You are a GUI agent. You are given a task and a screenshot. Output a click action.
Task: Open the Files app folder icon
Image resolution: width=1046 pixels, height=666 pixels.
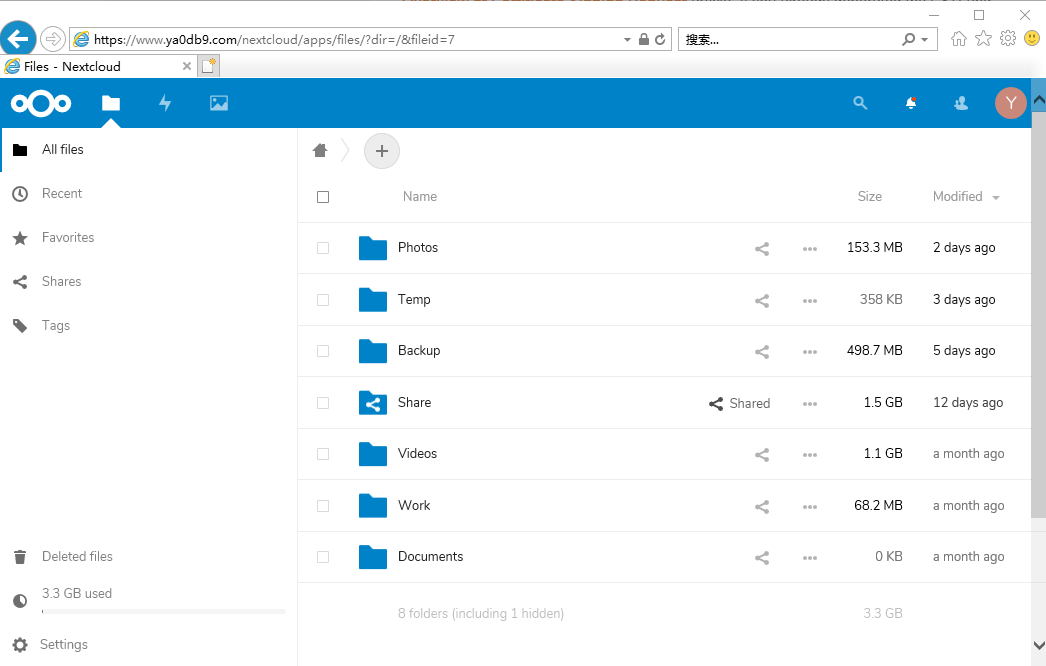coord(111,103)
